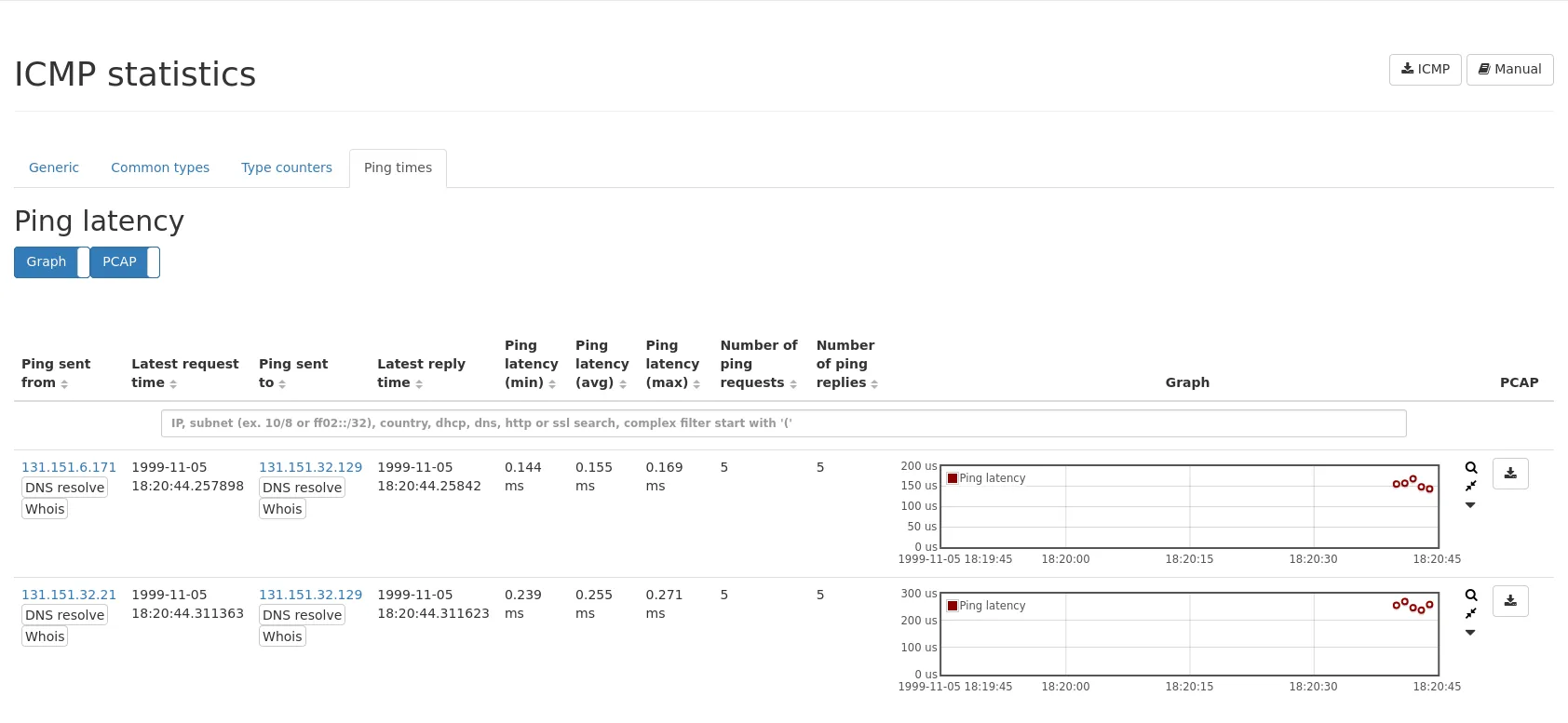Click the shrink arrows icon beside first graph

(1471, 486)
